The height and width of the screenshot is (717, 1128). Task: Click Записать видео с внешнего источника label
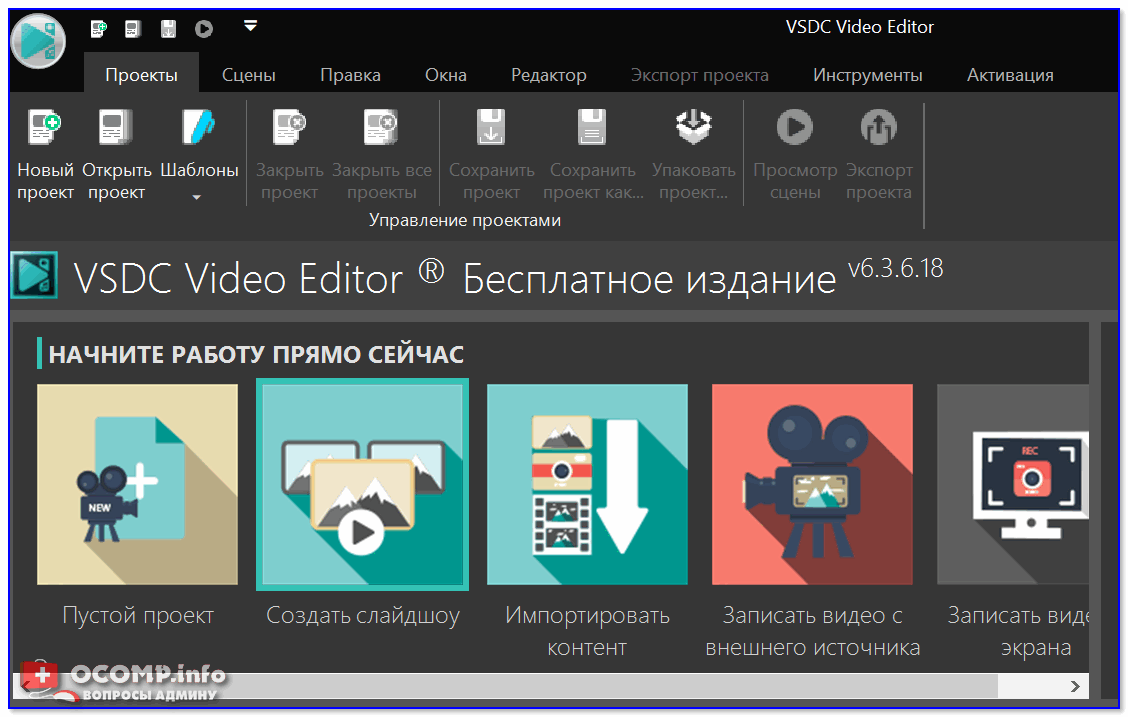pos(812,631)
